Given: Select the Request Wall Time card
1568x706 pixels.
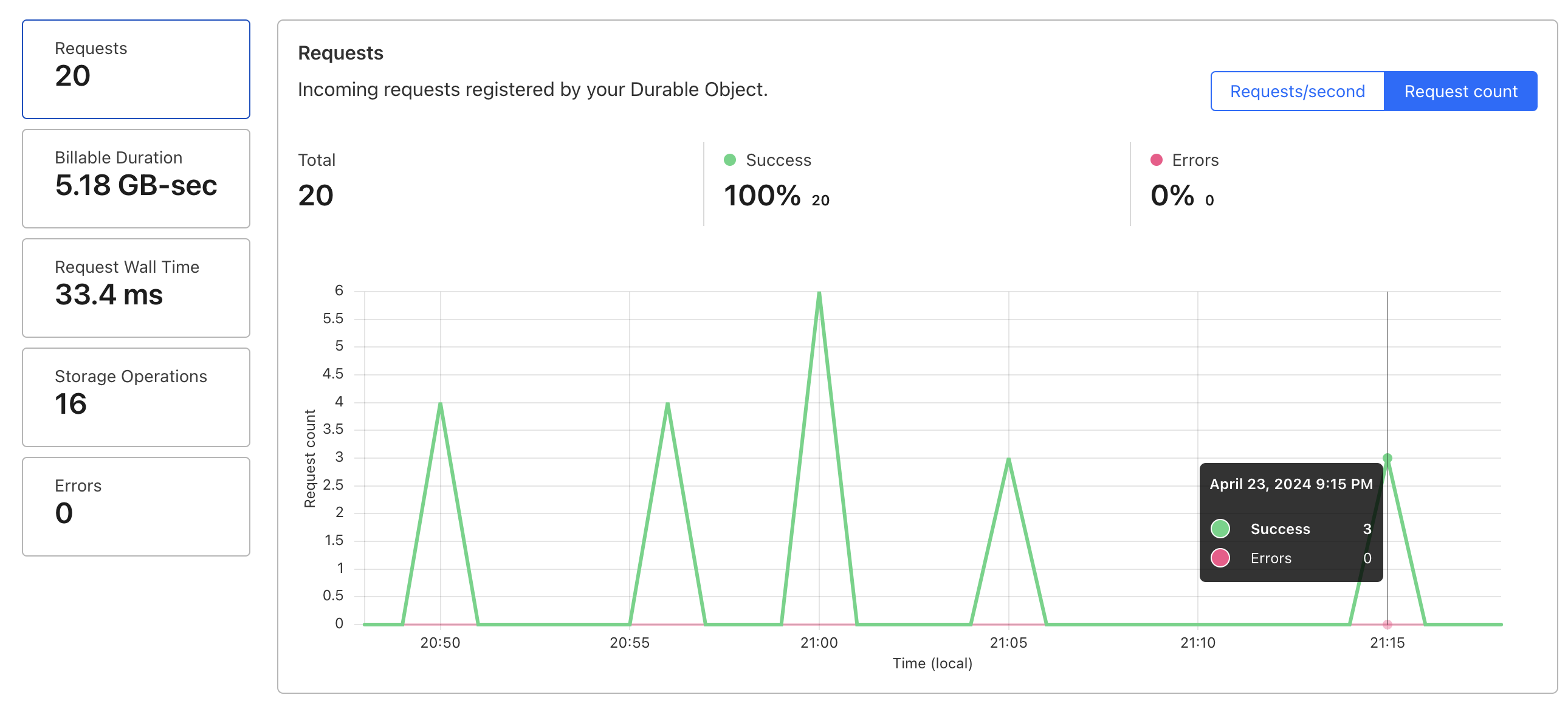Looking at the screenshot, I should pos(136,288).
